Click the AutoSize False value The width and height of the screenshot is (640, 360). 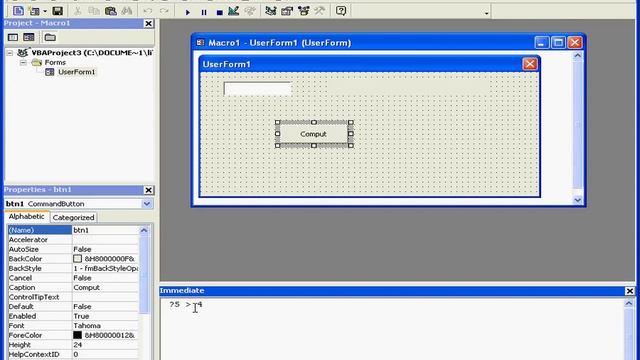(x=105, y=249)
